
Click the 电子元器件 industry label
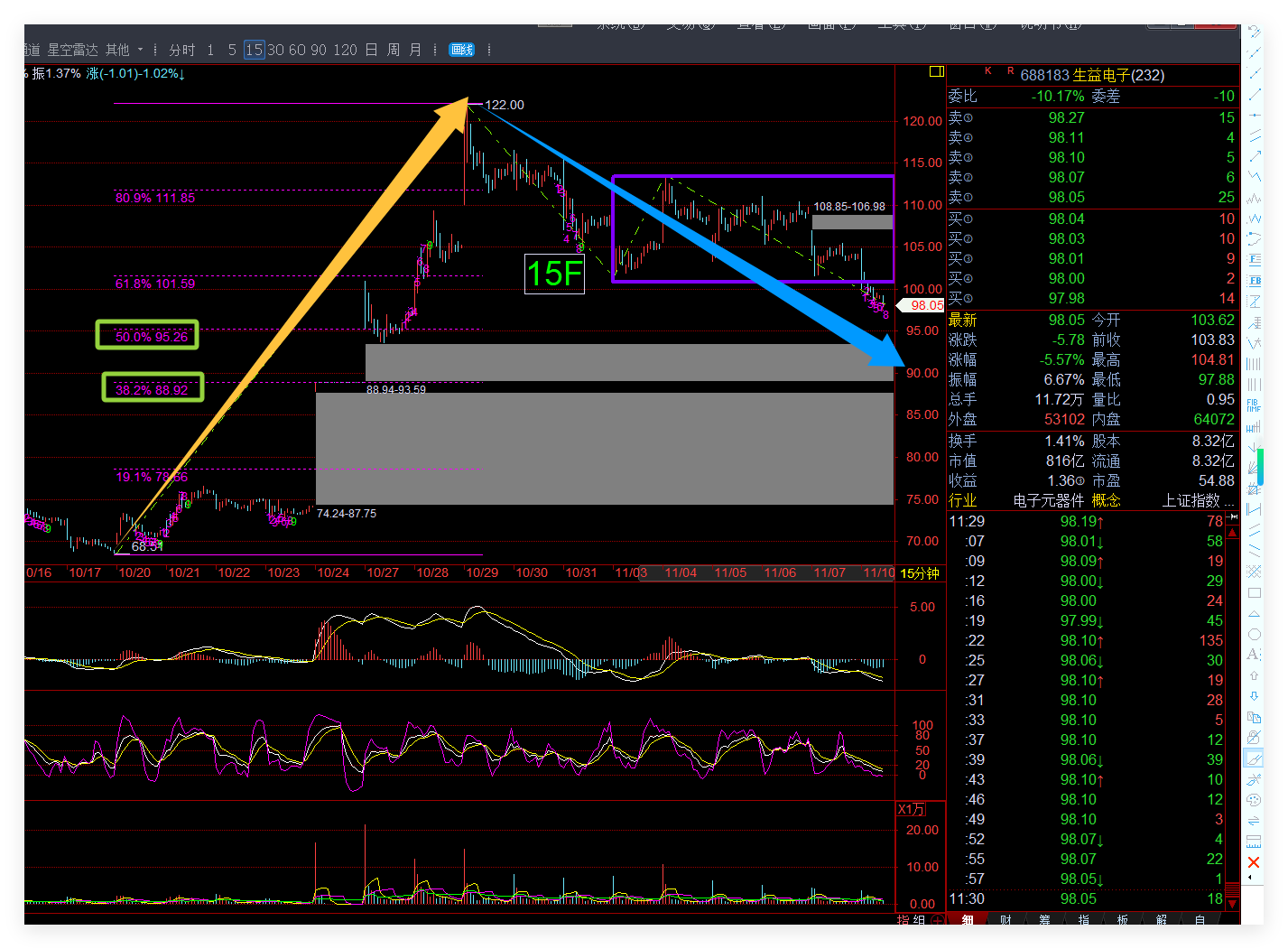(x=1048, y=500)
